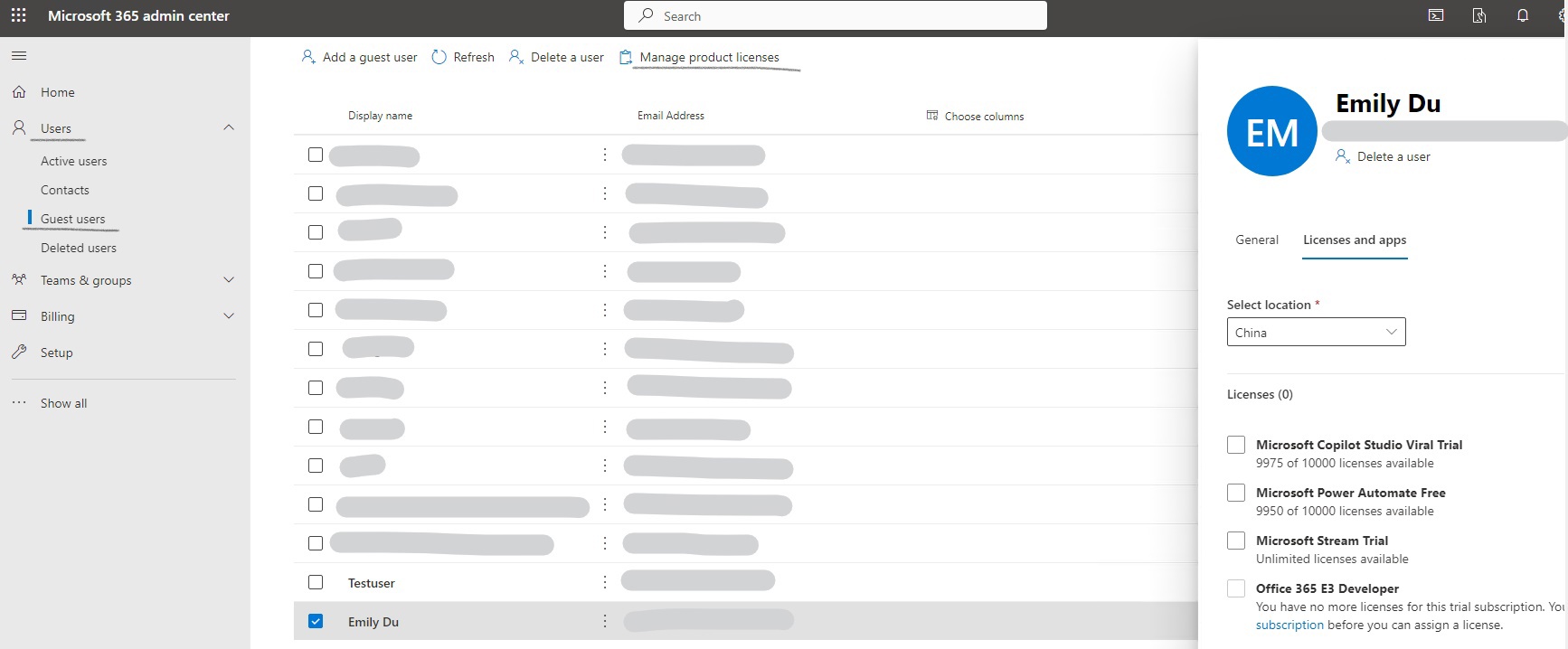This screenshot has height=649, width=1568.
Task: Collapse the navigation hamburger menu
Action: tap(19, 56)
